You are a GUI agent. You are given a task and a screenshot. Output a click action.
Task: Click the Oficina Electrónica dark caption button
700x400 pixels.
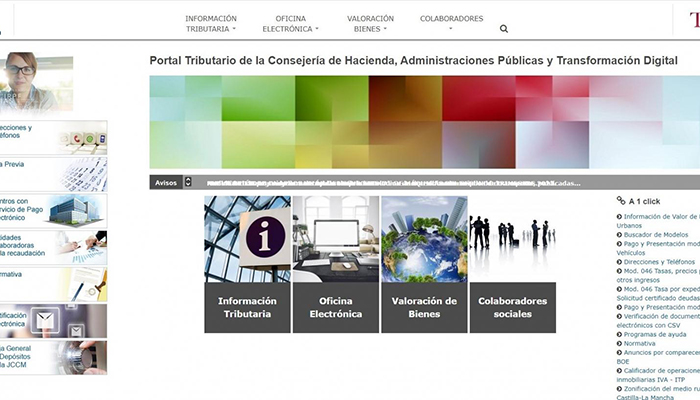(x=336, y=308)
